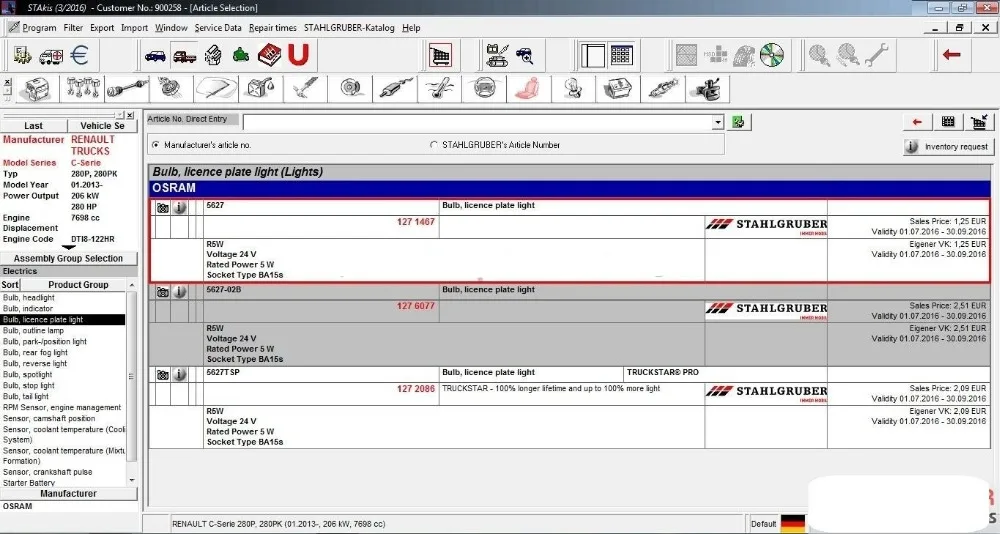The height and width of the screenshot is (534, 1000).
Task: Click the Assembly Group Selection button
Action: 68,258
